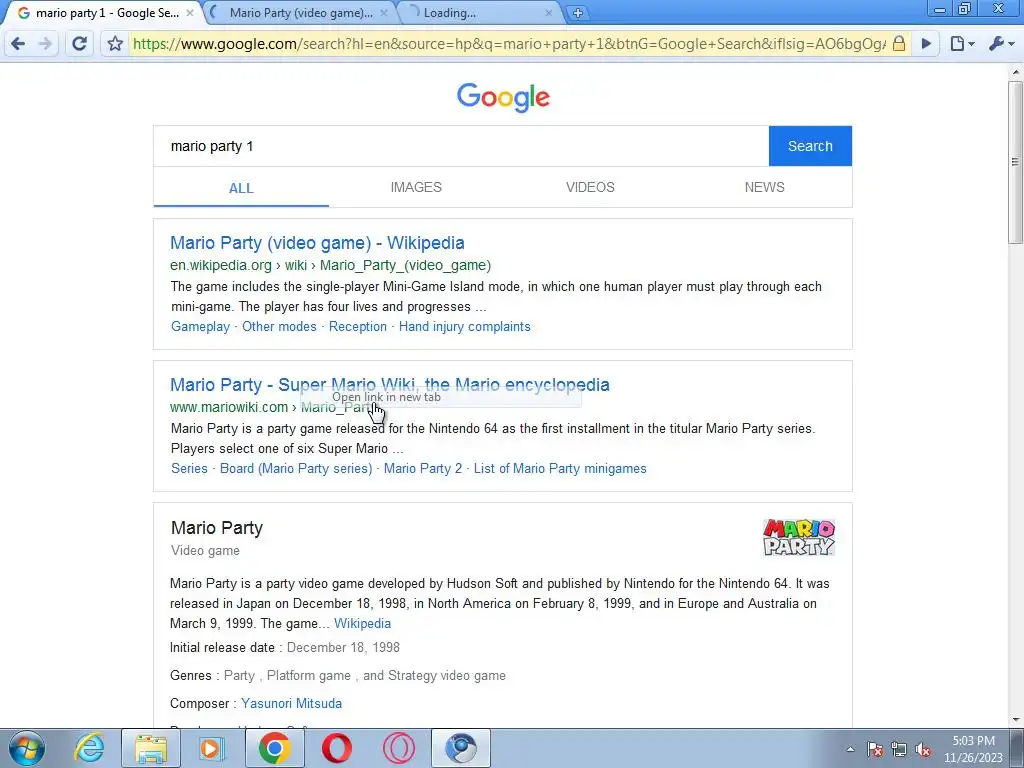Open the Series sitelink
This screenshot has width=1024, height=768.
click(x=189, y=468)
